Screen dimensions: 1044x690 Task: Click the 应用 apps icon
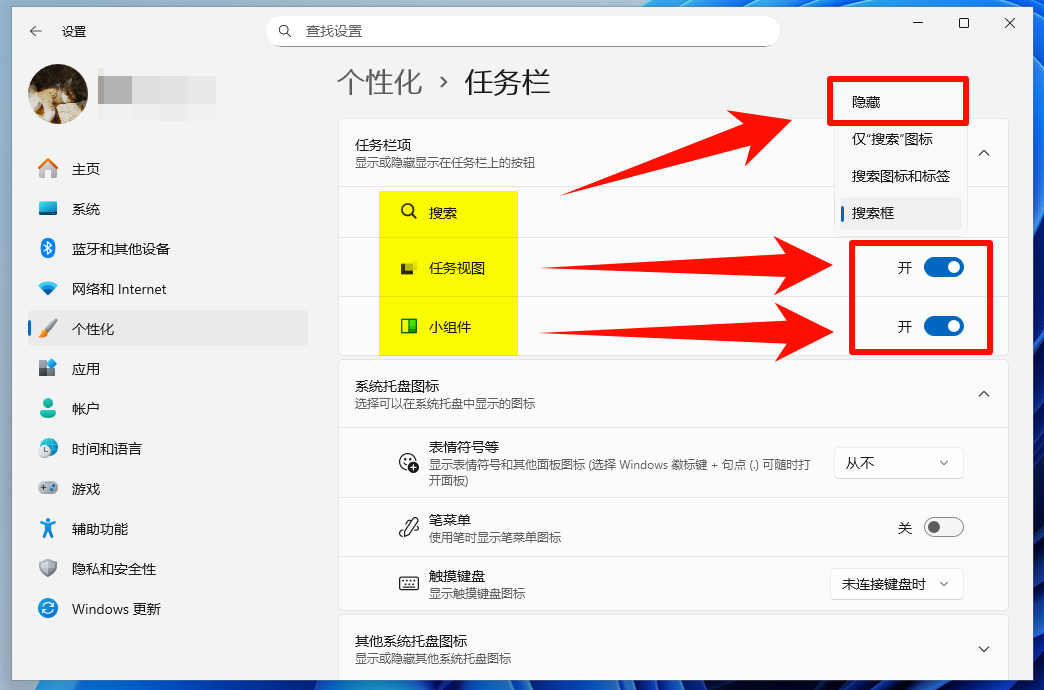coord(48,368)
